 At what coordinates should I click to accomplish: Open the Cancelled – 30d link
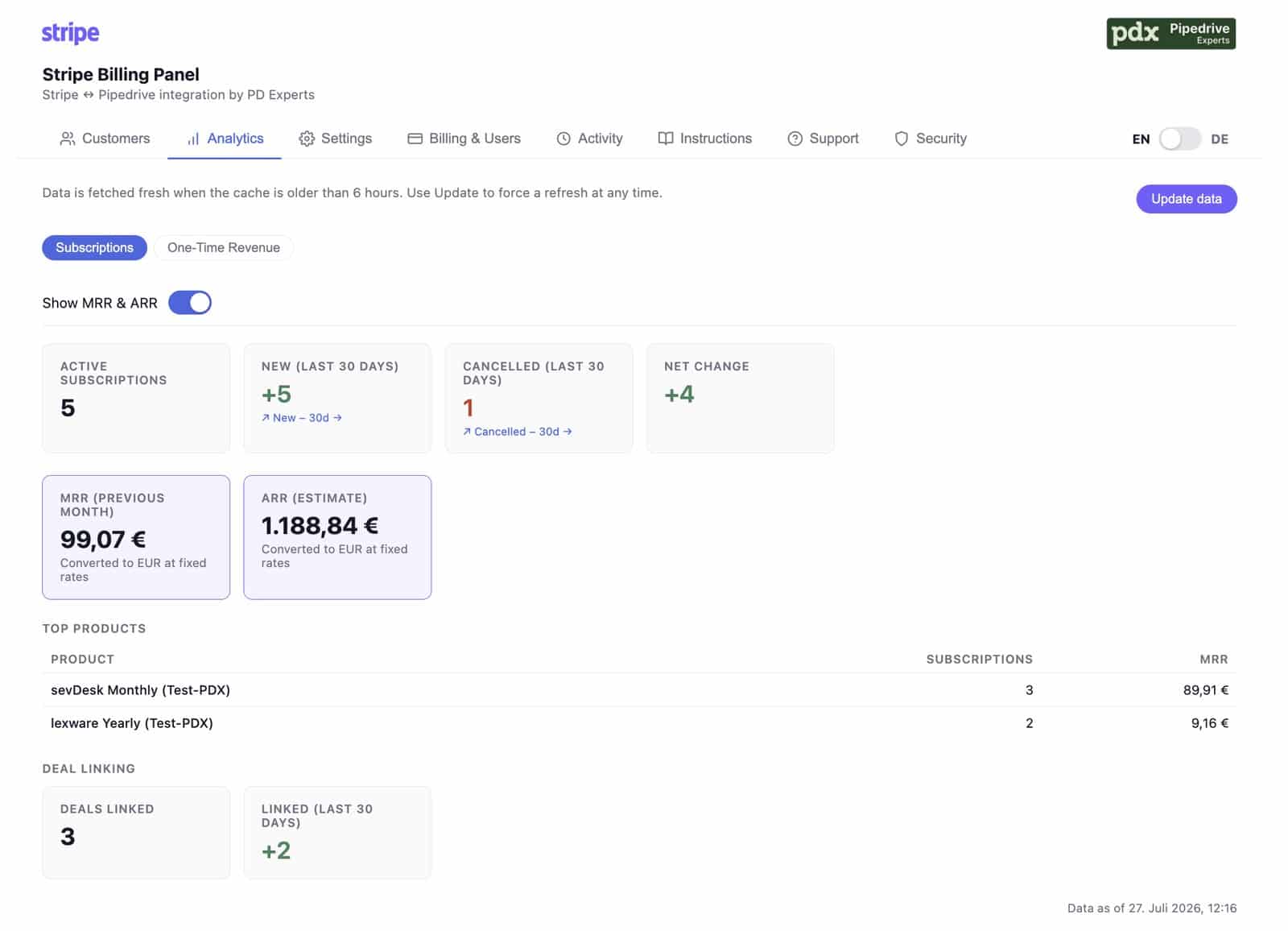click(518, 432)
